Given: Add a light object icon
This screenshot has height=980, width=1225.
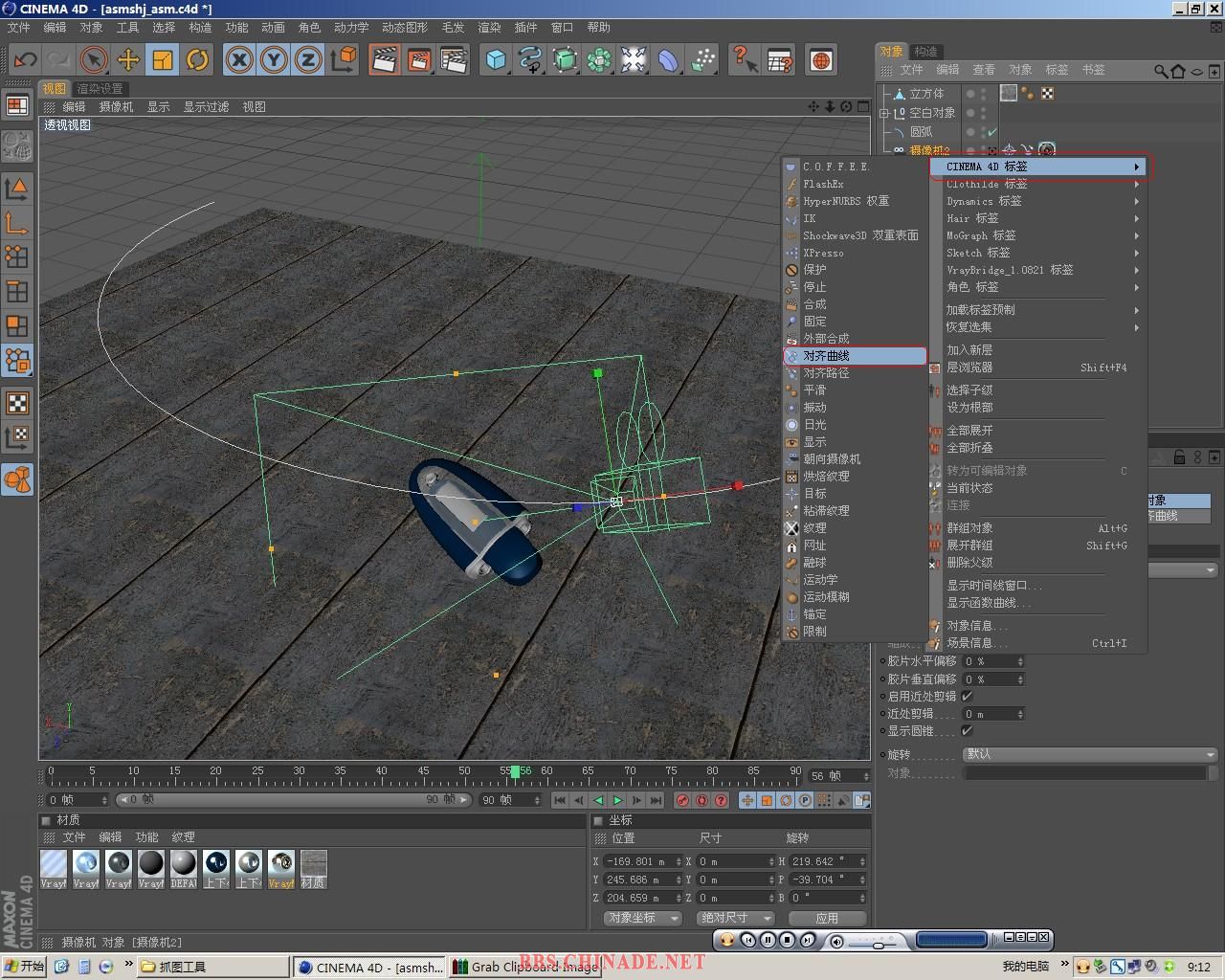Looking at the screenshot, I should coord(634,60).
